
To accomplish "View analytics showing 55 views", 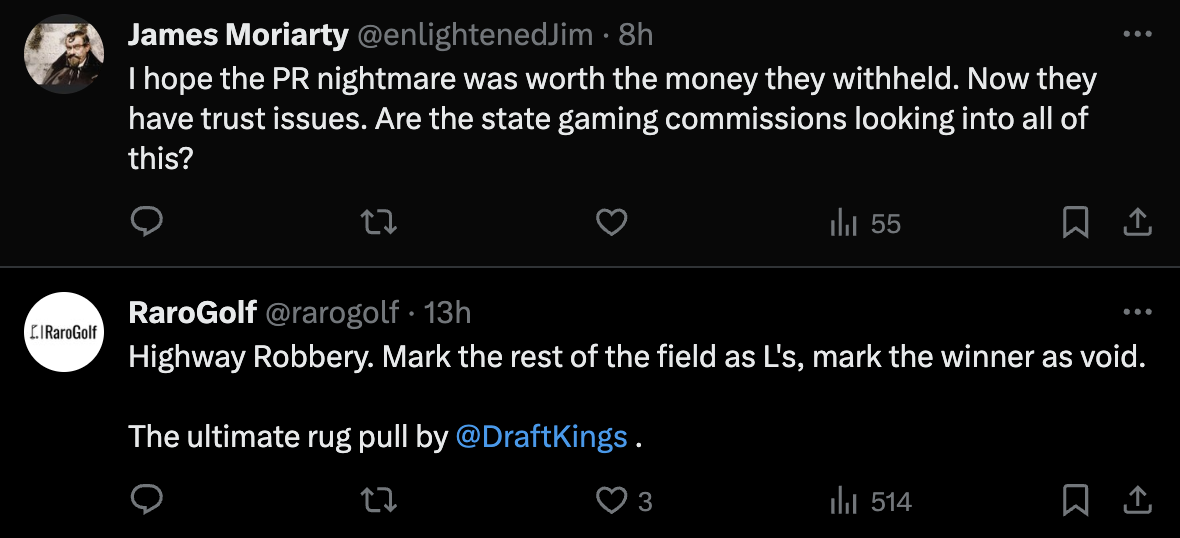I will tap(866, 224).
